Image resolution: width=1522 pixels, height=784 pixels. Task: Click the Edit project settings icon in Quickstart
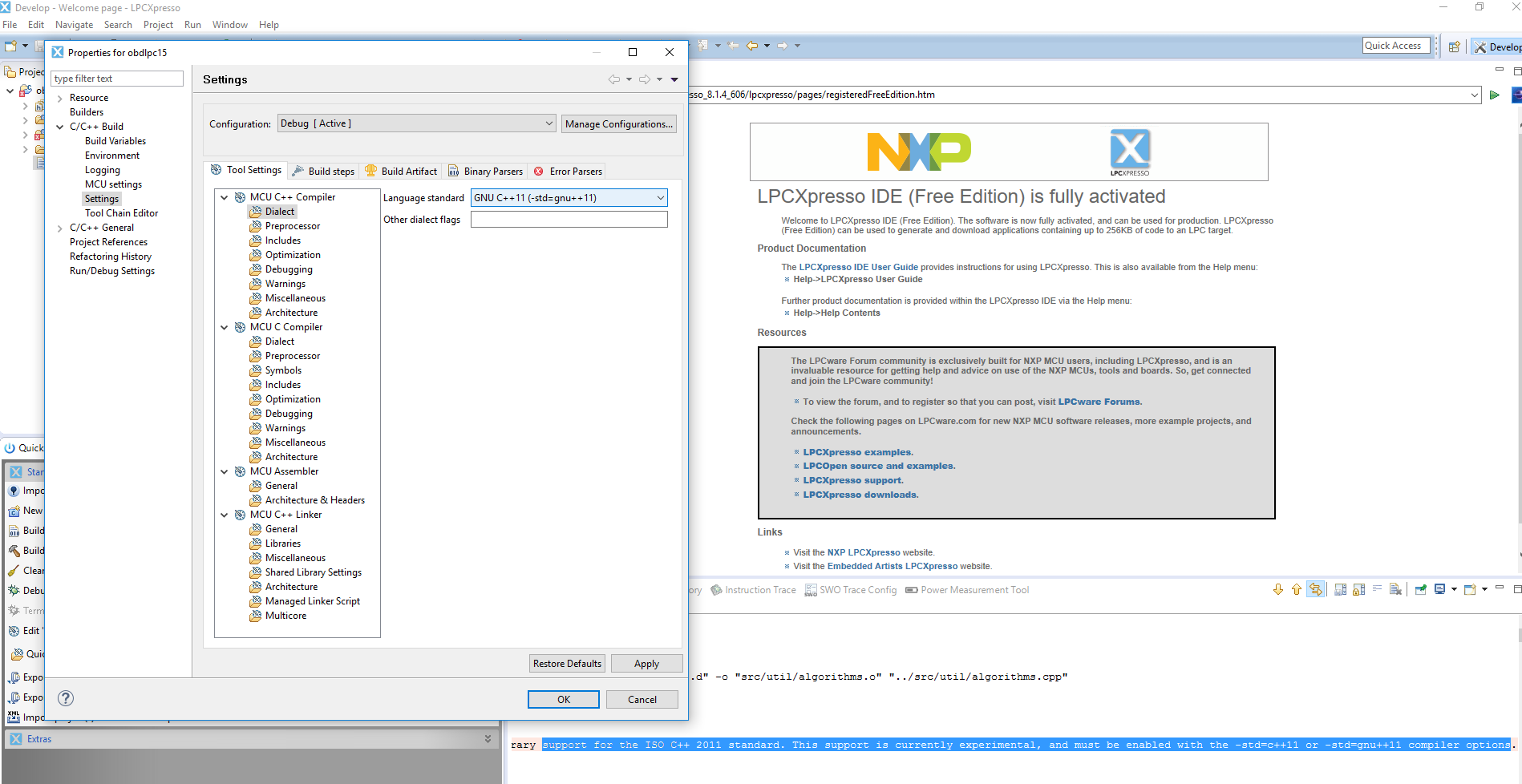tap(14, 631)
